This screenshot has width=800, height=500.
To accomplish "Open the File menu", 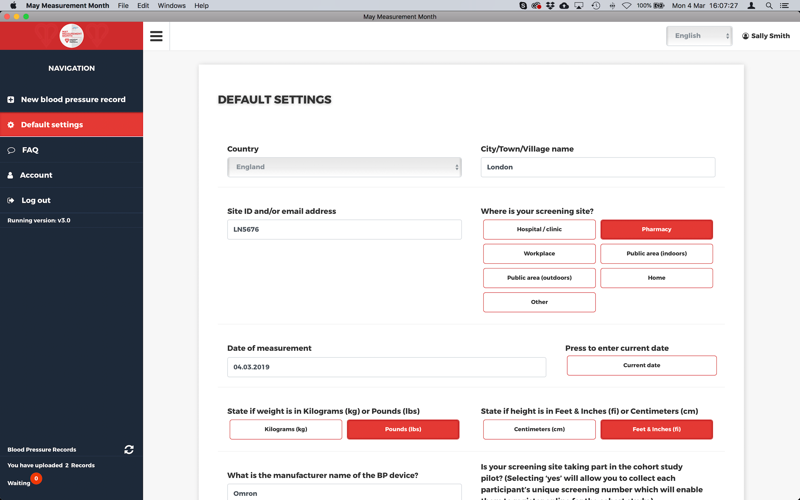I will tap(123, 6).
